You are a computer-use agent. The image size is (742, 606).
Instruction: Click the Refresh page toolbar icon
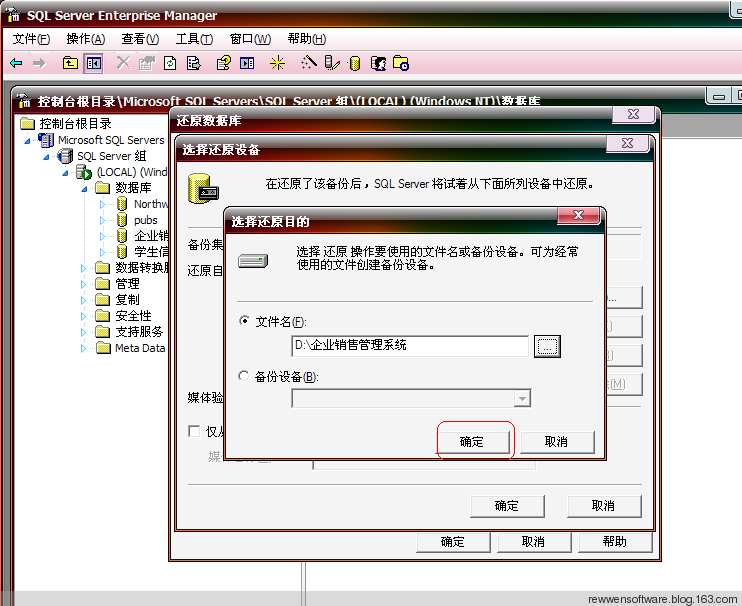point(170,63)
